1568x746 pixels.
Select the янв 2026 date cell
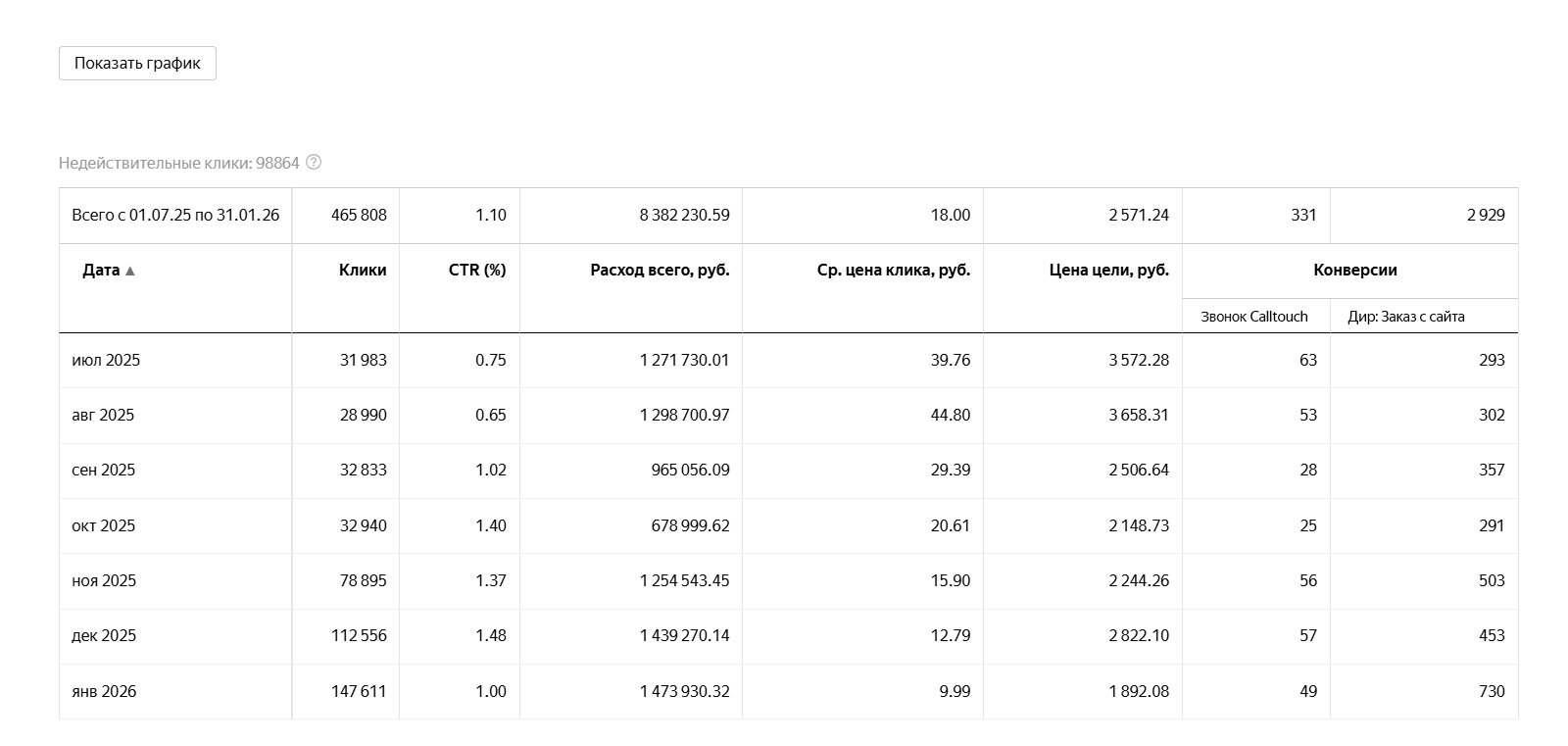[103, 691]
